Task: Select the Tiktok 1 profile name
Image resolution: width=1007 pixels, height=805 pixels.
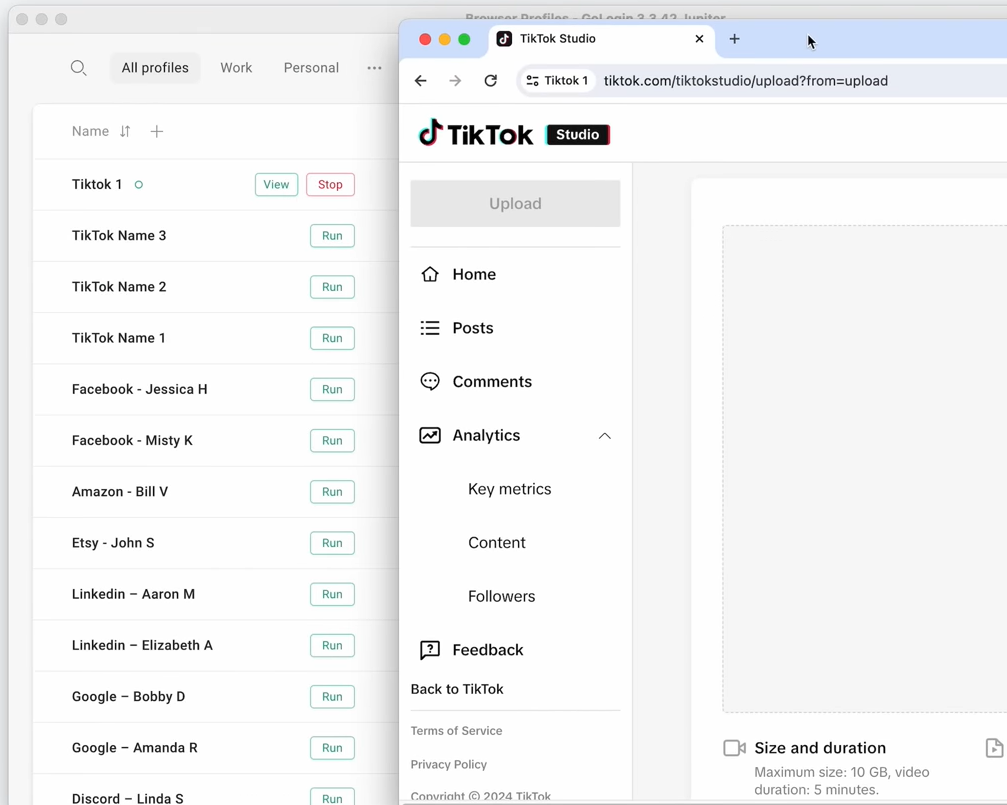Action: coord(97,184)
